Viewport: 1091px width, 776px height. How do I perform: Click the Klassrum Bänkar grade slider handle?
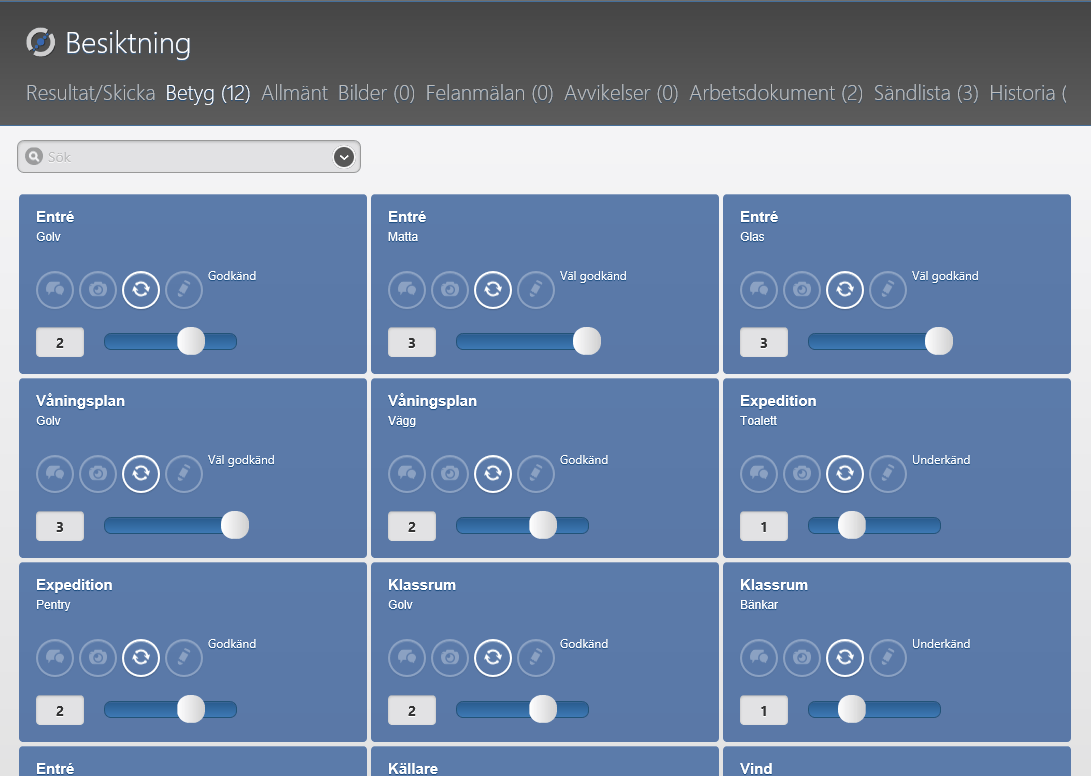pos(851,710)
